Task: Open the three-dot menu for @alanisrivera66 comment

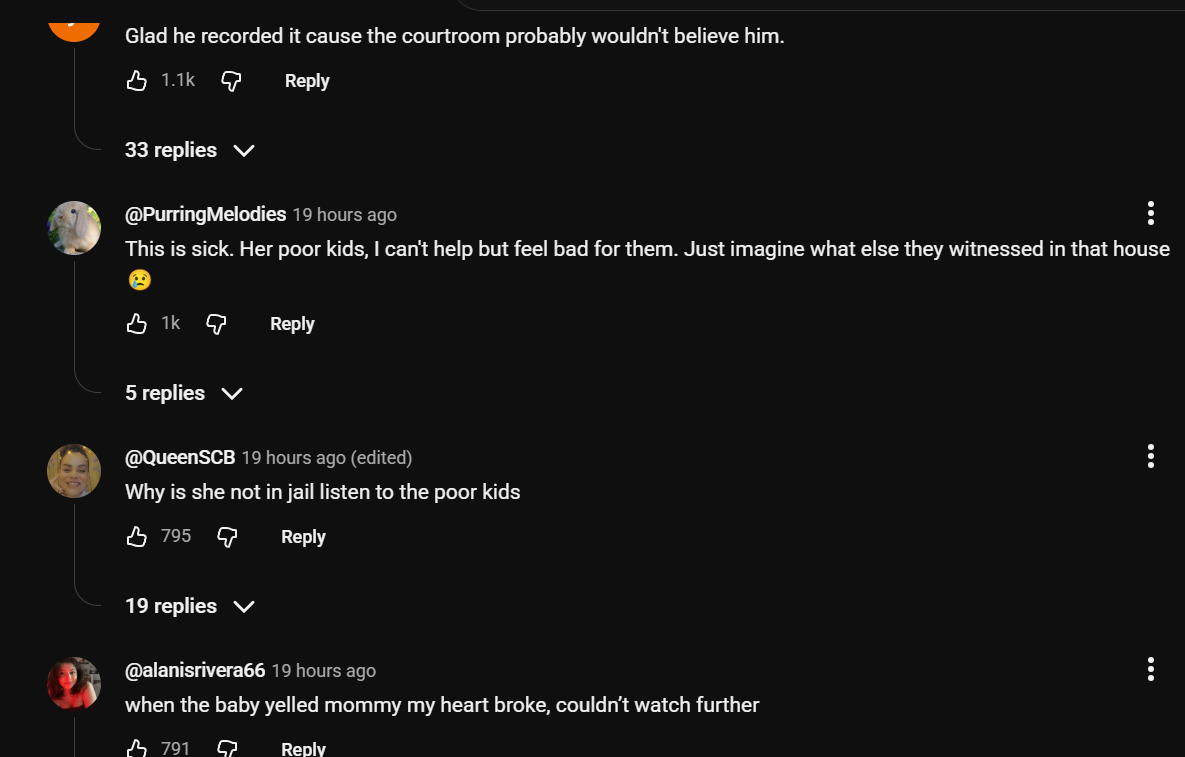Action: point(1151,669)
